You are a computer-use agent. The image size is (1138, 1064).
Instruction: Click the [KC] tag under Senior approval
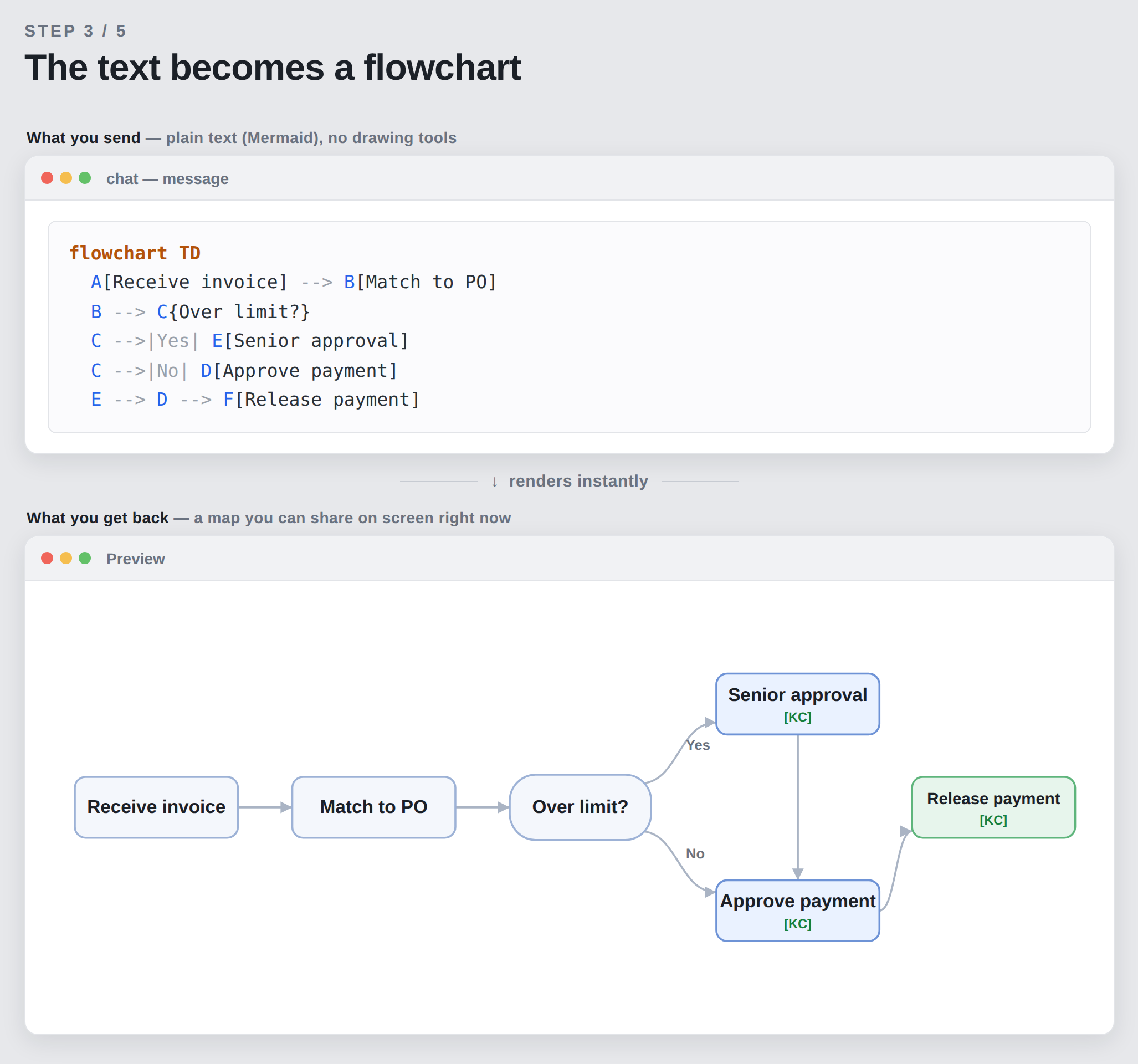click(797, 717)
